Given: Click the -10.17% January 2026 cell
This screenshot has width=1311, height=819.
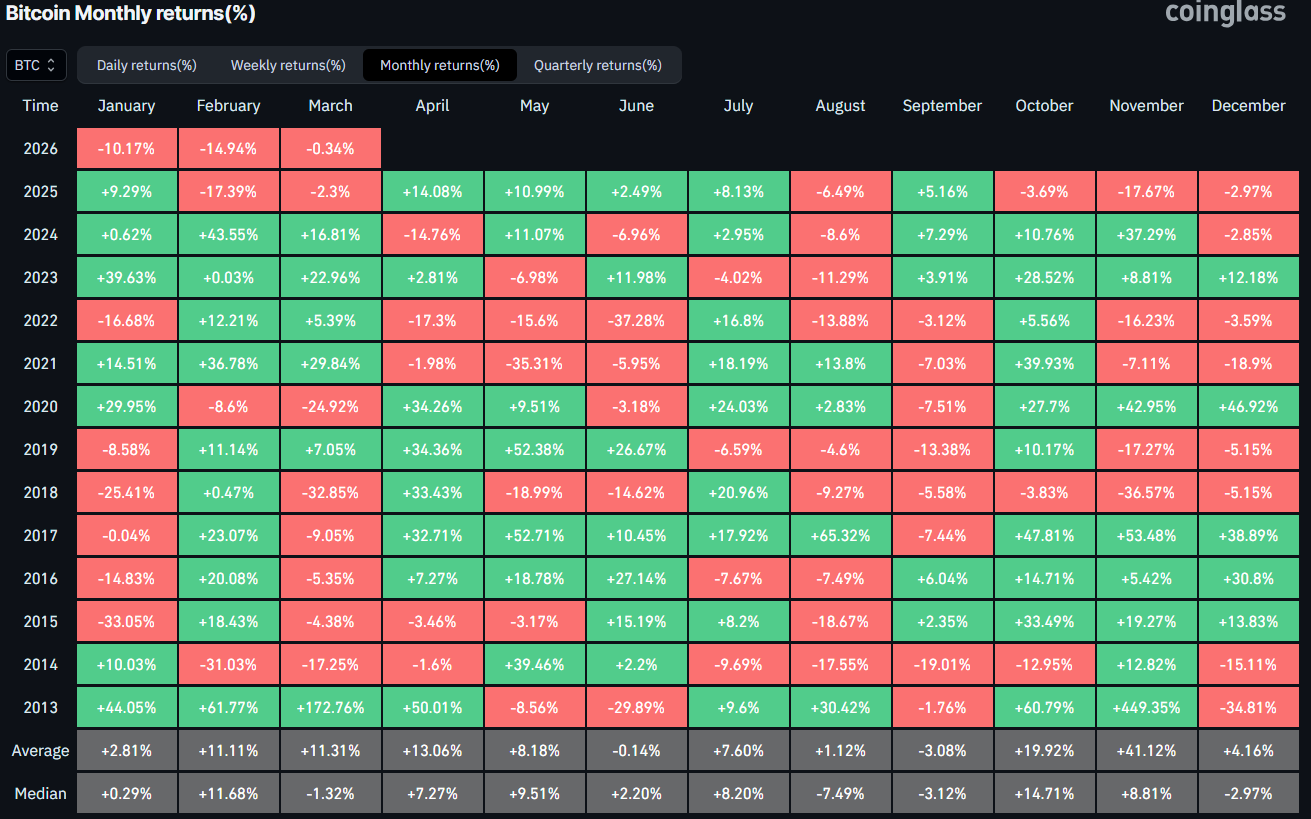Looking at the screenshot, I should pos(126,147).
